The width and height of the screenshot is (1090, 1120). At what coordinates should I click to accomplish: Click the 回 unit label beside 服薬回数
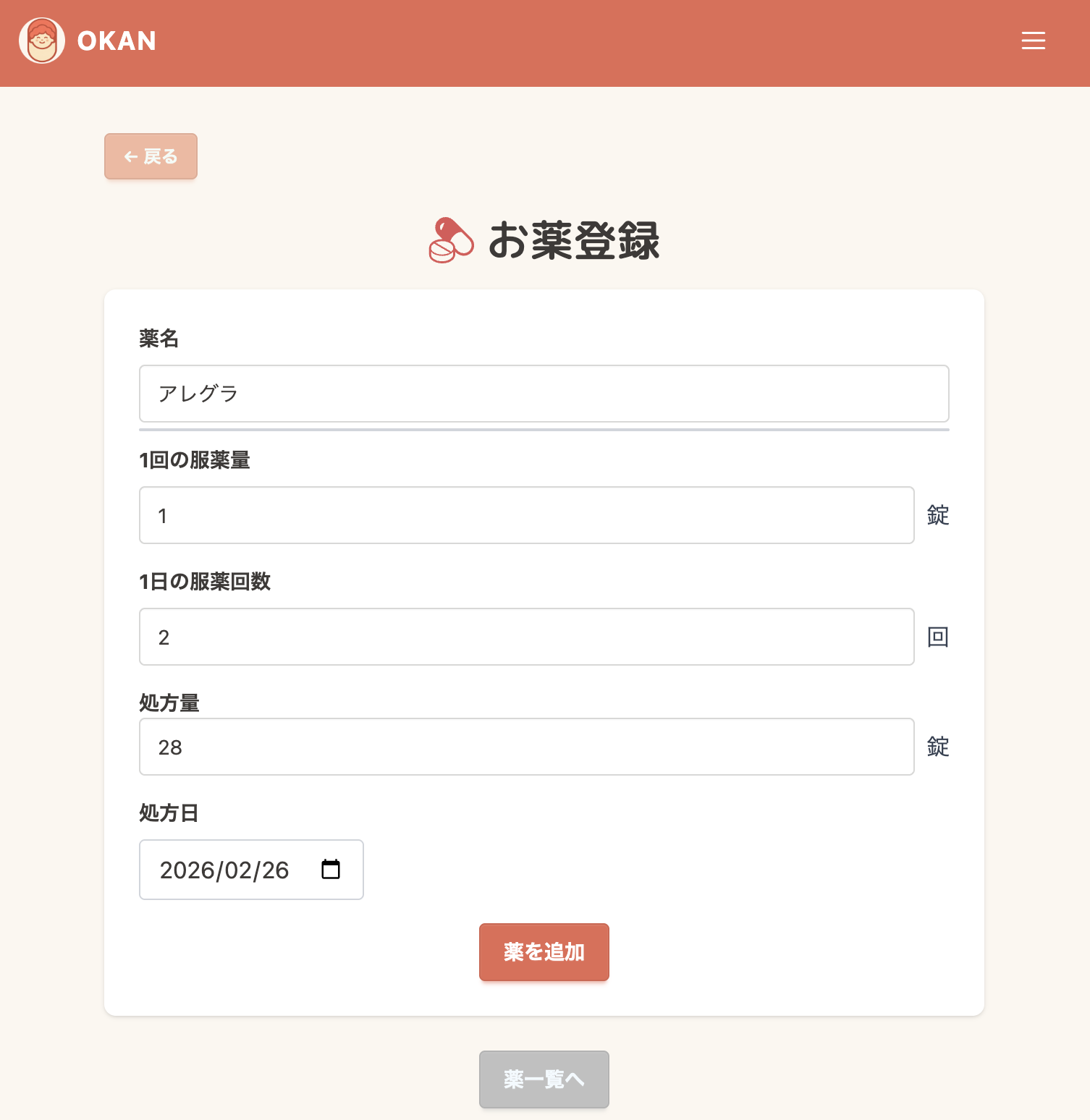pyautogui.click(x=937, y=637)
